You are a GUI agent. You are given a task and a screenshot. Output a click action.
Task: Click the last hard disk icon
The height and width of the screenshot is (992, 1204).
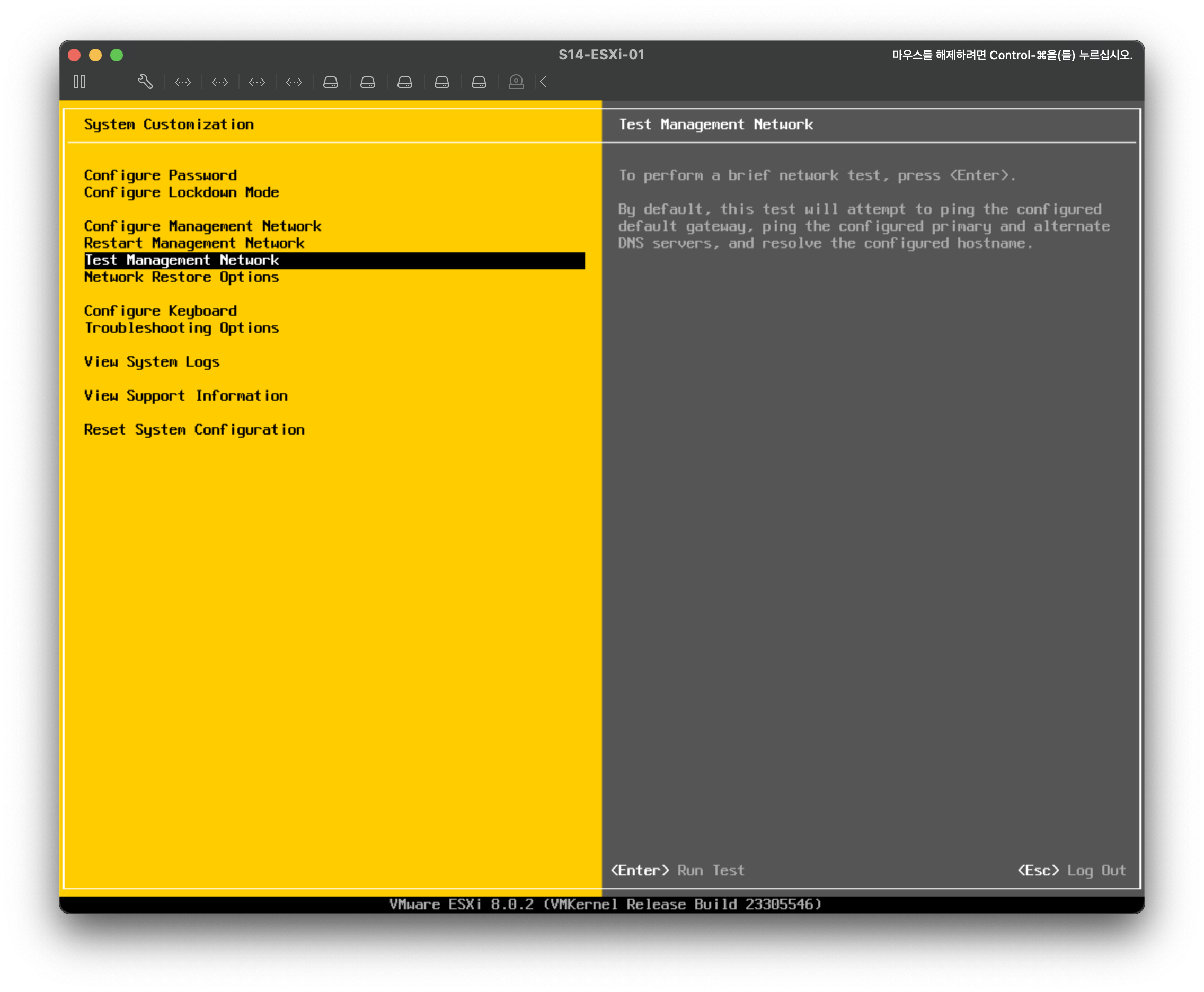coord(479,82)
